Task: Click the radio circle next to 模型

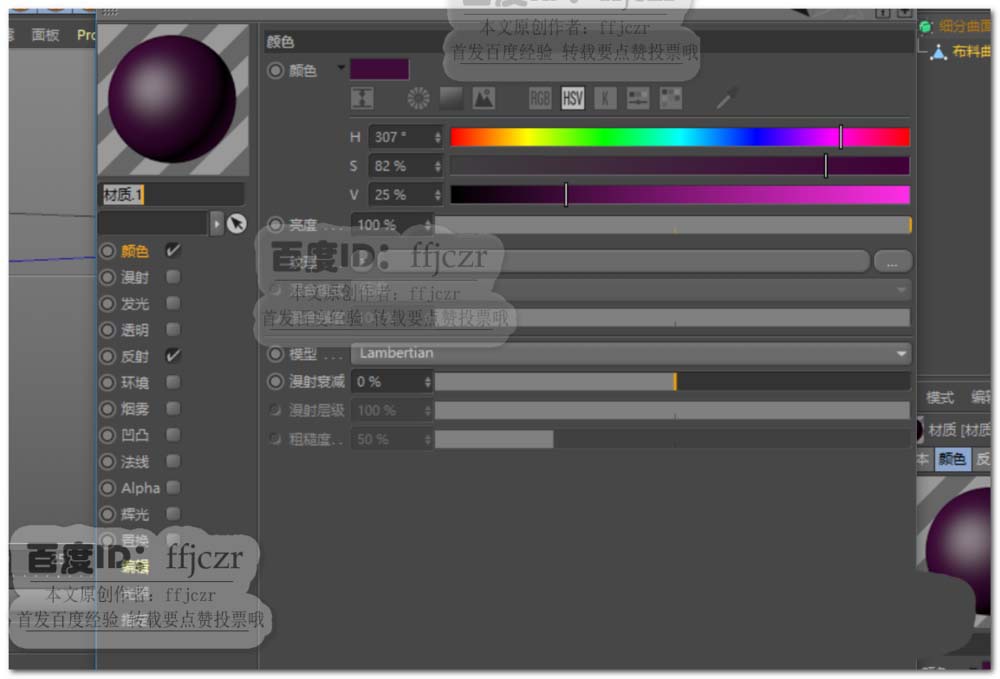Action: pyautogui.click(x=276, y=353)
